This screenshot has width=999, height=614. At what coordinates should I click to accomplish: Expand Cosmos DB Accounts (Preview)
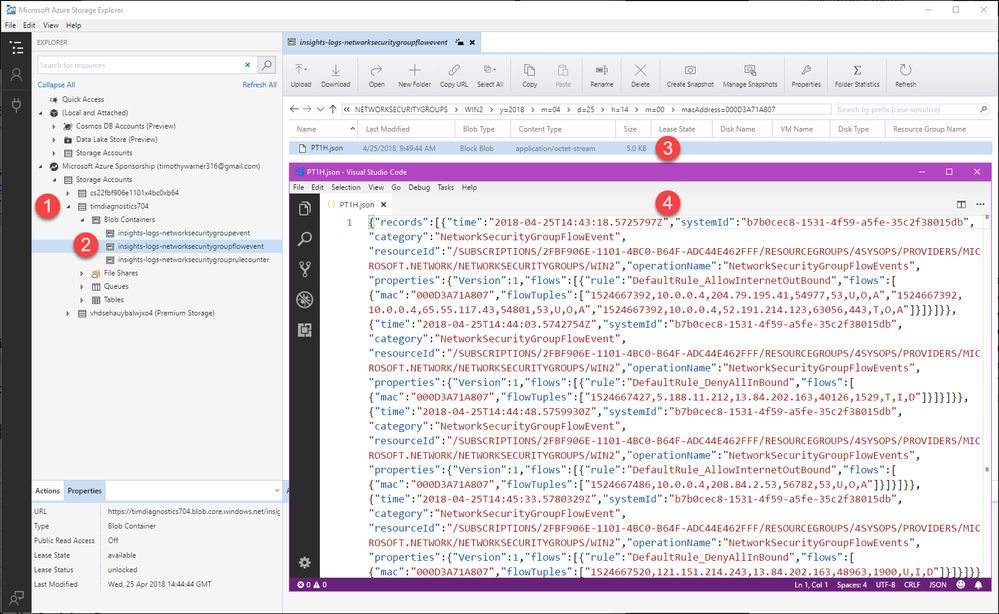(x=54, y=126)
